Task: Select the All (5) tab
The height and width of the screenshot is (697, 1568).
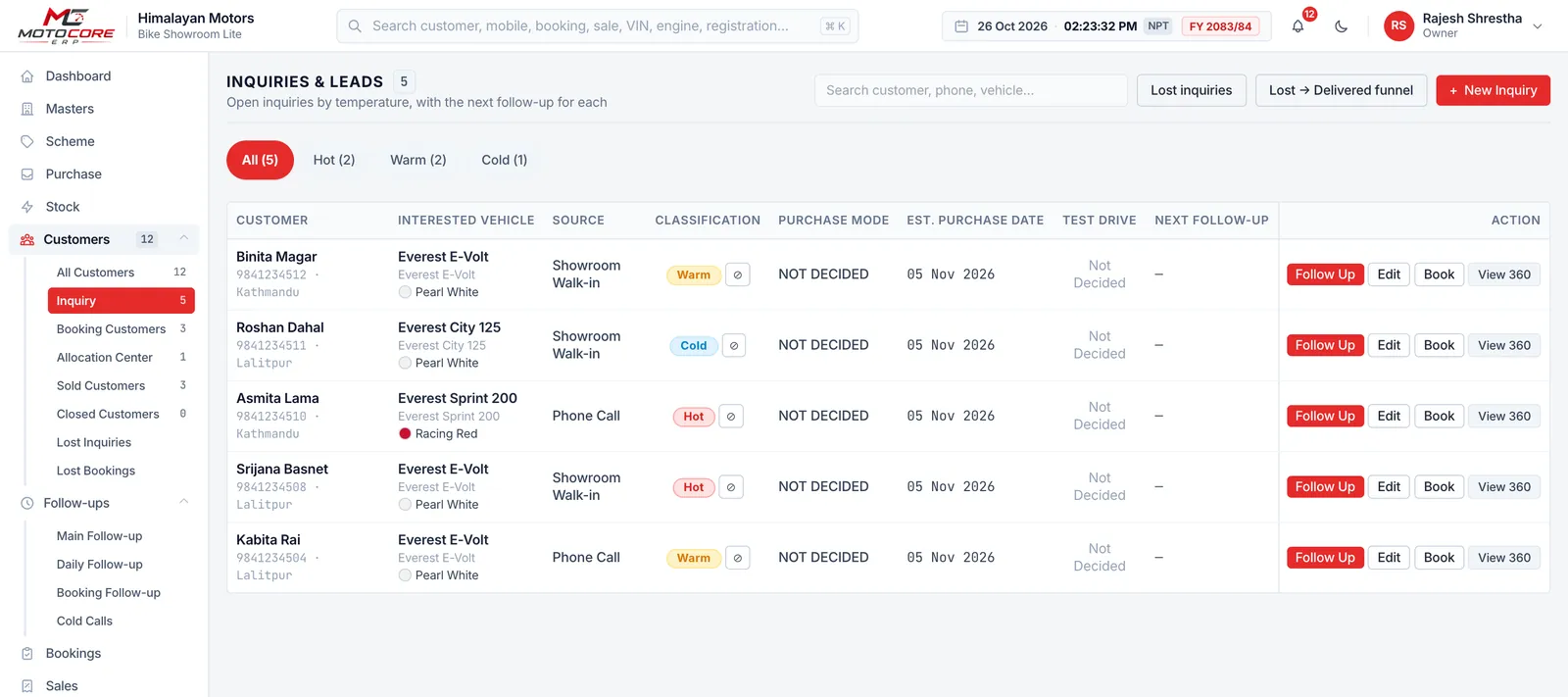Action: click(260, 160)
